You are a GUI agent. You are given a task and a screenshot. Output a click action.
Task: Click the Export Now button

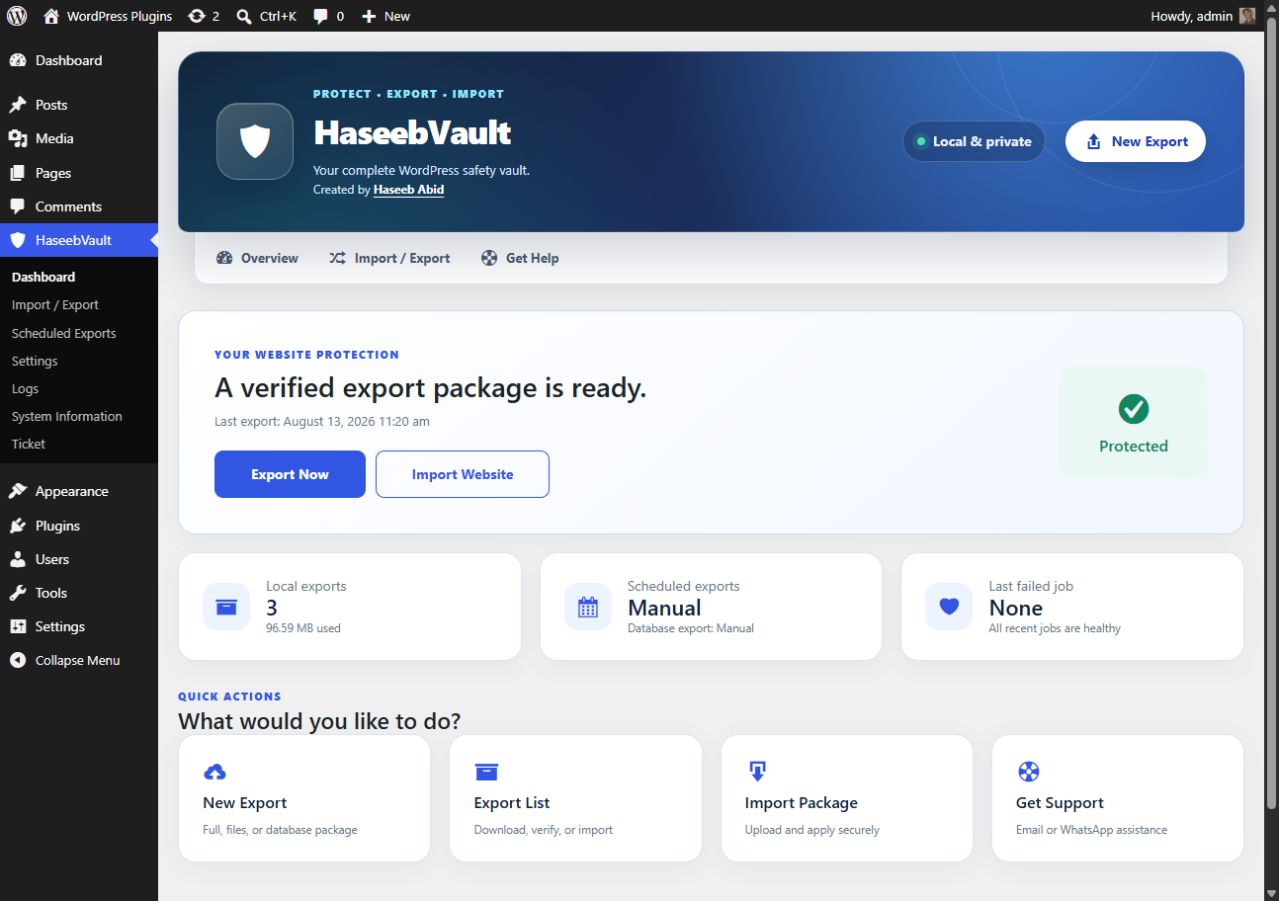click(x=290, y=474)
